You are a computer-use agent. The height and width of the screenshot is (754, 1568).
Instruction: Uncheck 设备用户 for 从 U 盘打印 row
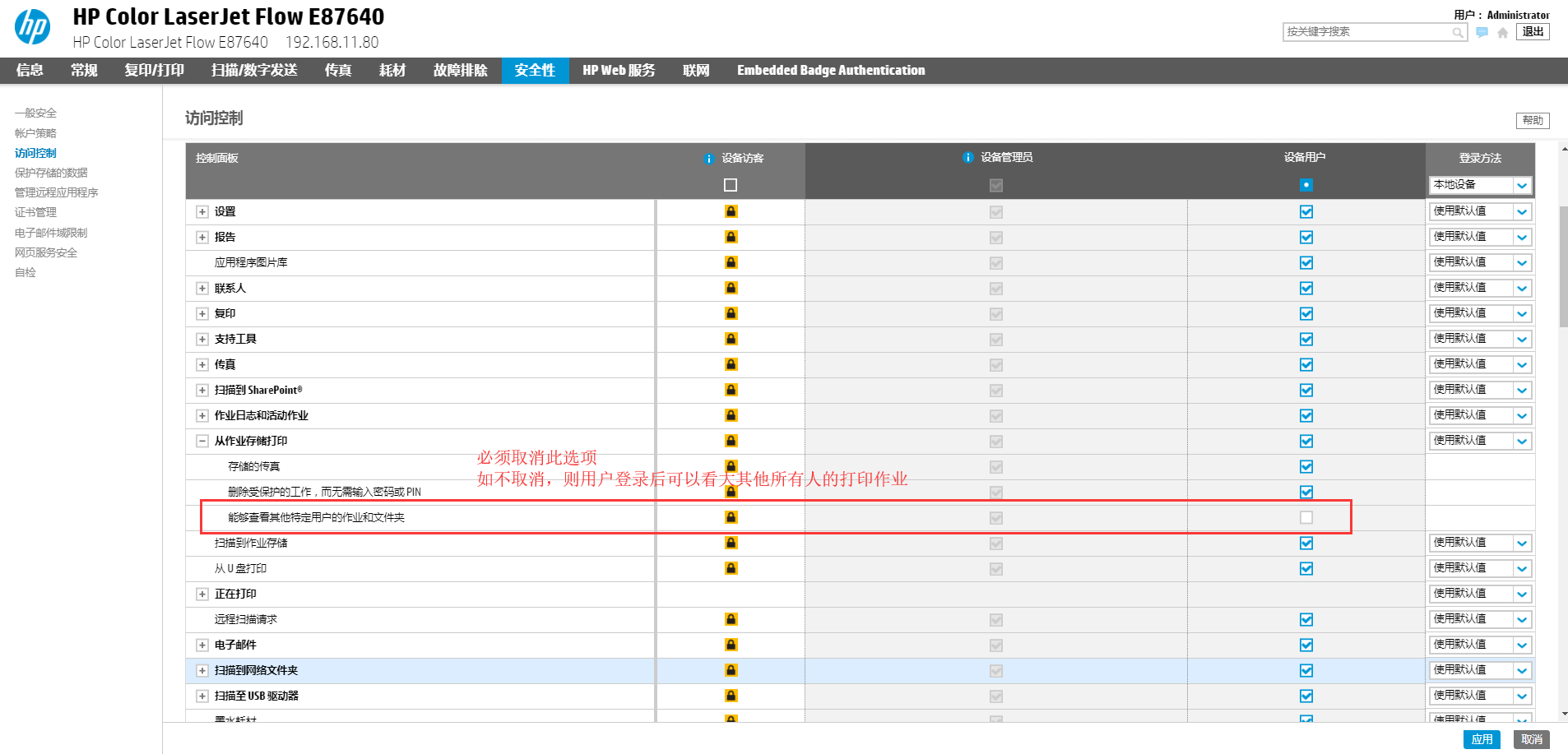(1306, 569)
